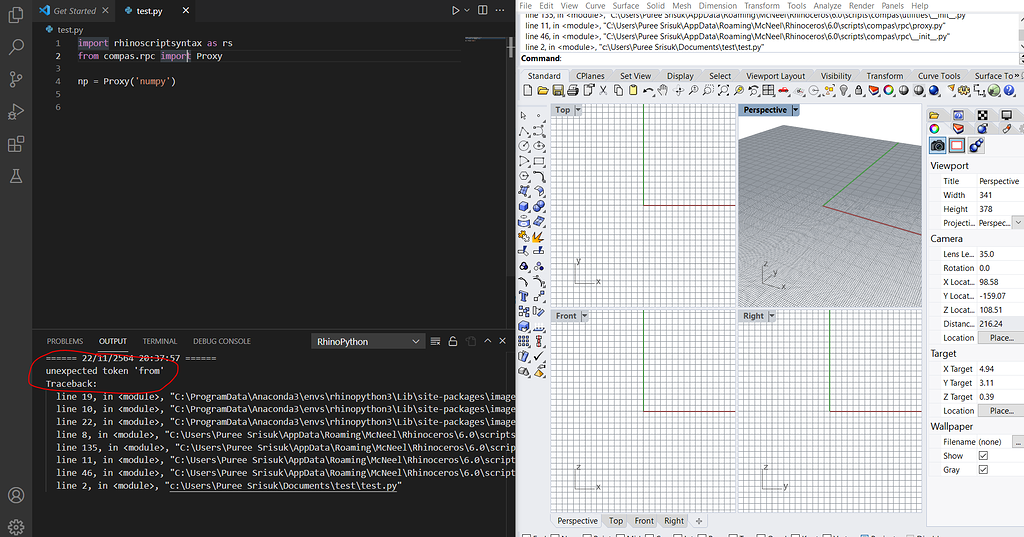This screenshot has height=537, width=1024.
Task: Close the test.py editor tab
Action: coord(186,10)
